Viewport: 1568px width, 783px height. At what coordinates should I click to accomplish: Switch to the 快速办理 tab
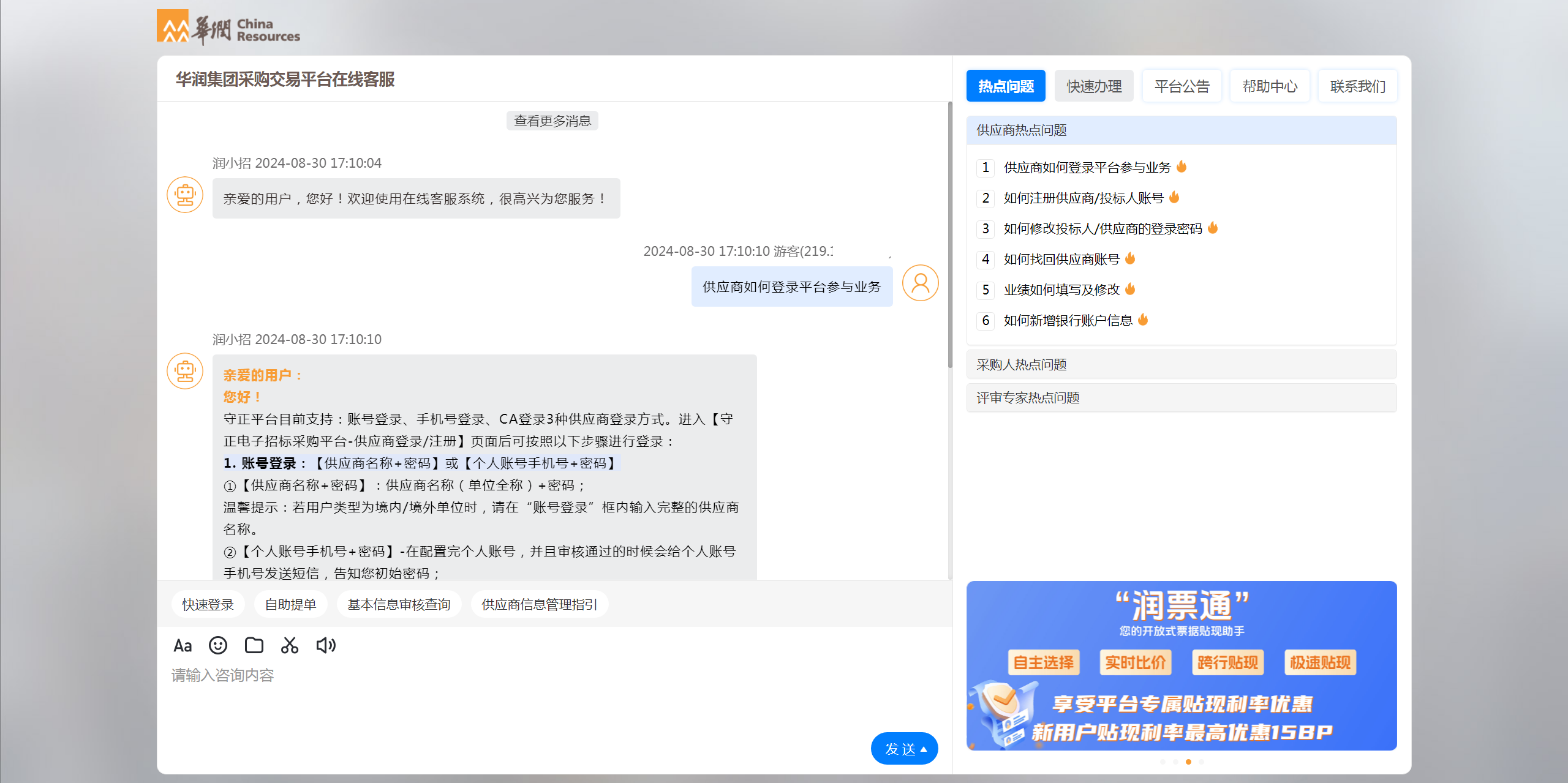pos(1094,86)
